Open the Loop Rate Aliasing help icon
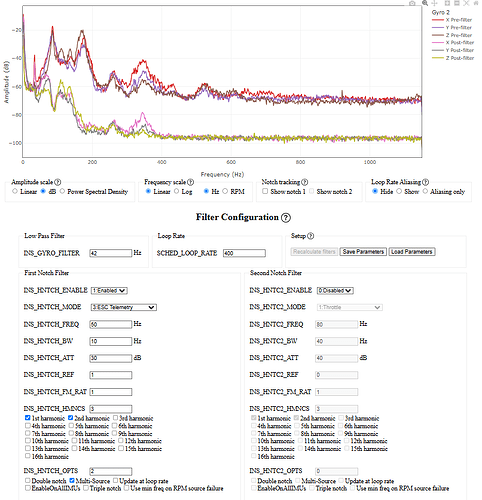The height and width of the screenshot is (500, 482). (425, 182)
